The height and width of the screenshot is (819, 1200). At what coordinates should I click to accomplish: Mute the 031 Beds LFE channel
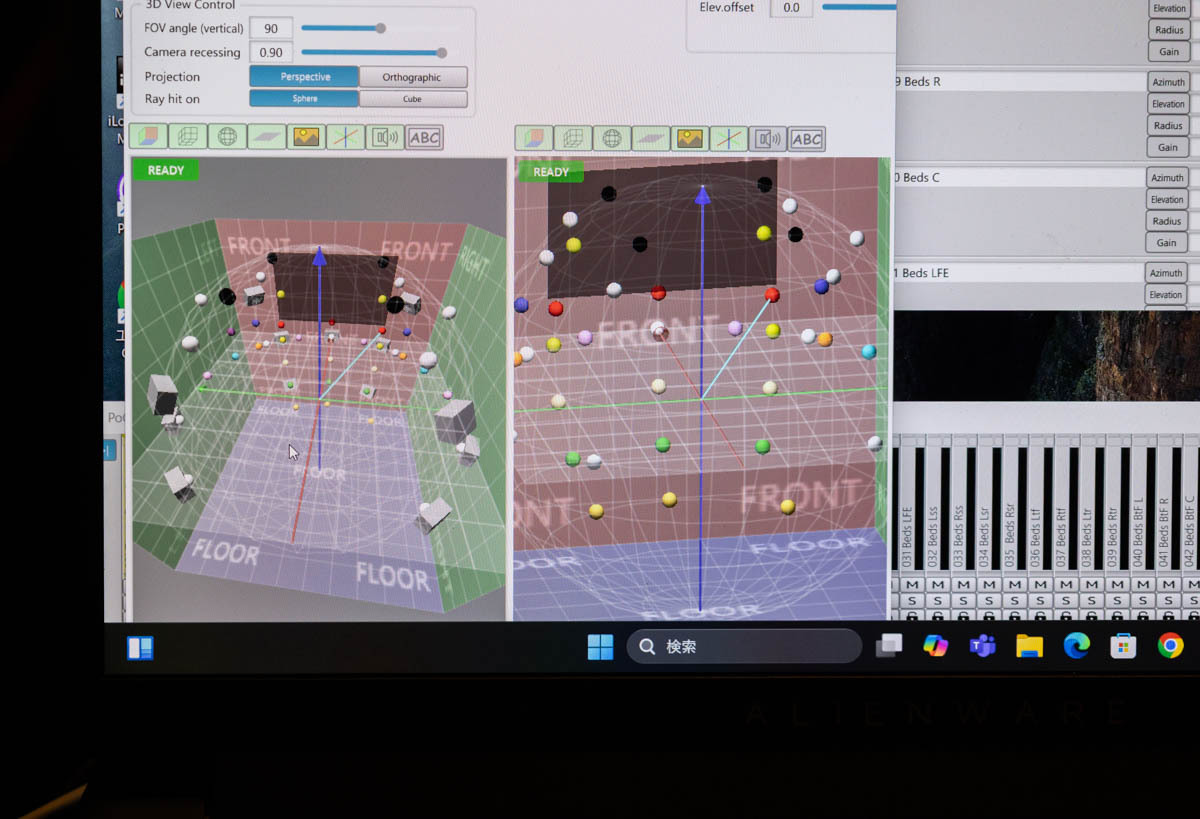pos(911,584)
